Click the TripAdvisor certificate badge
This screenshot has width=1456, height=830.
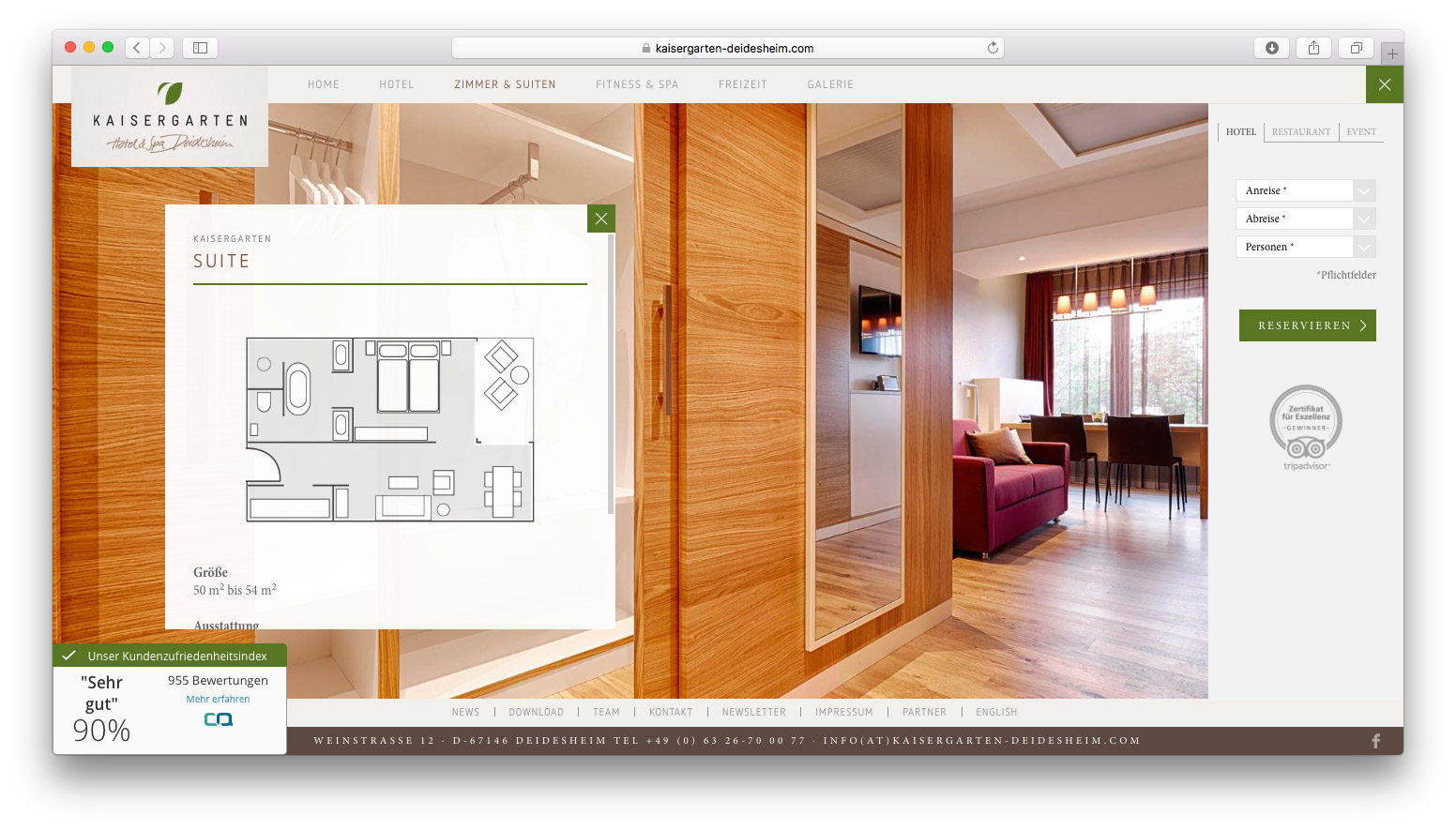point(1306,427)
